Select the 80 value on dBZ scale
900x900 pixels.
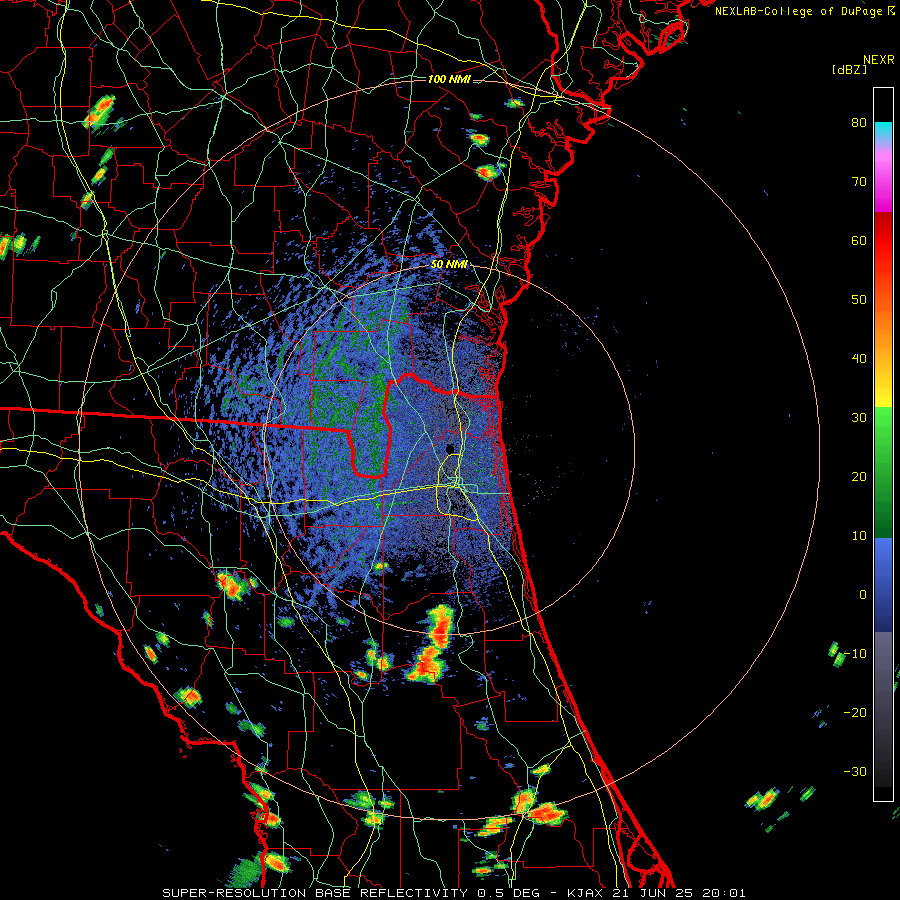tap(859, 123)
